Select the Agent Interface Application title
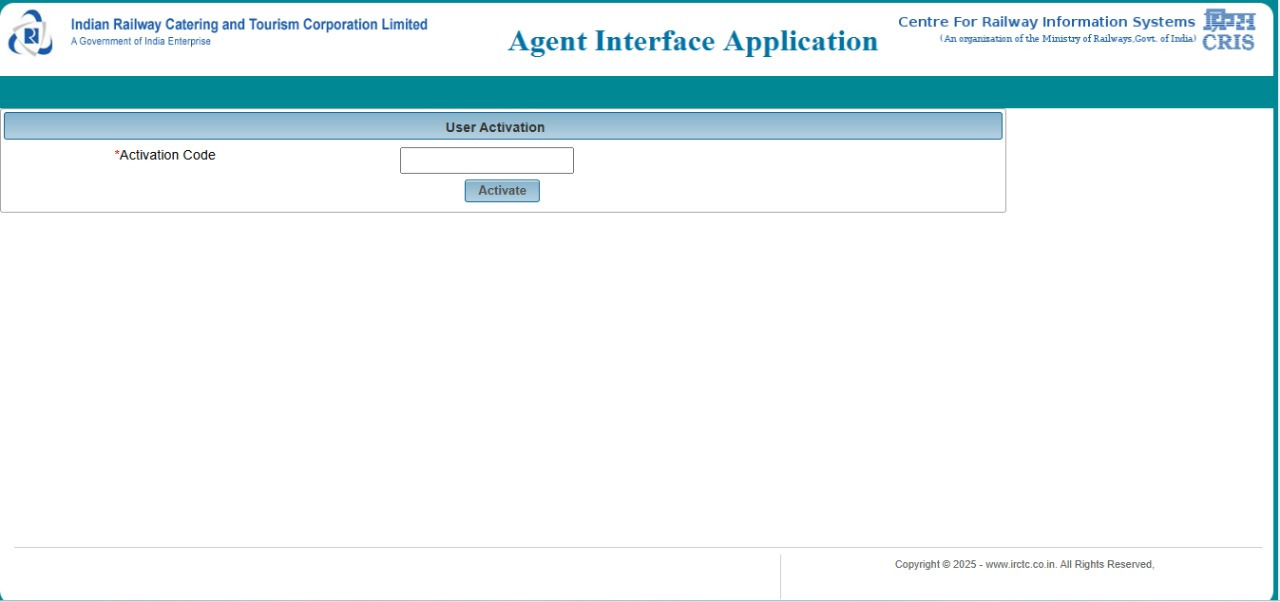The image size is (1280, 602). click(x=694, y=41)
